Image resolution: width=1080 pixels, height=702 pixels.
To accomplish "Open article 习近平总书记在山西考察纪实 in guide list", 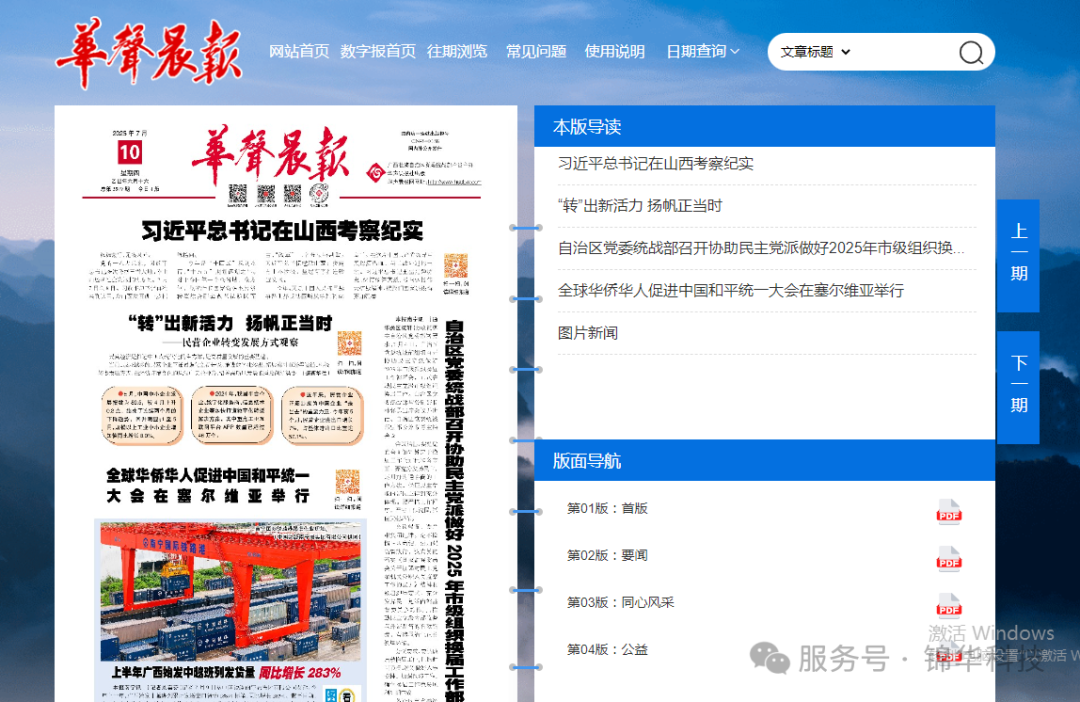I will 655,163.
